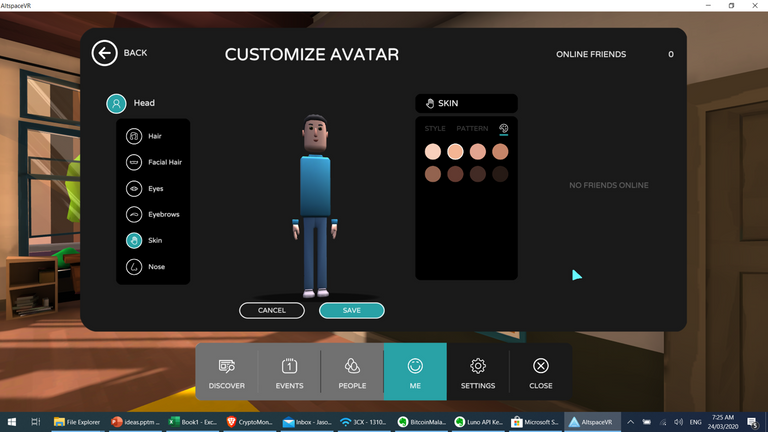The width and height of the screenshot is (768, 432).
Task: Click the ENG language indicator
Action: tap(696, 422)
